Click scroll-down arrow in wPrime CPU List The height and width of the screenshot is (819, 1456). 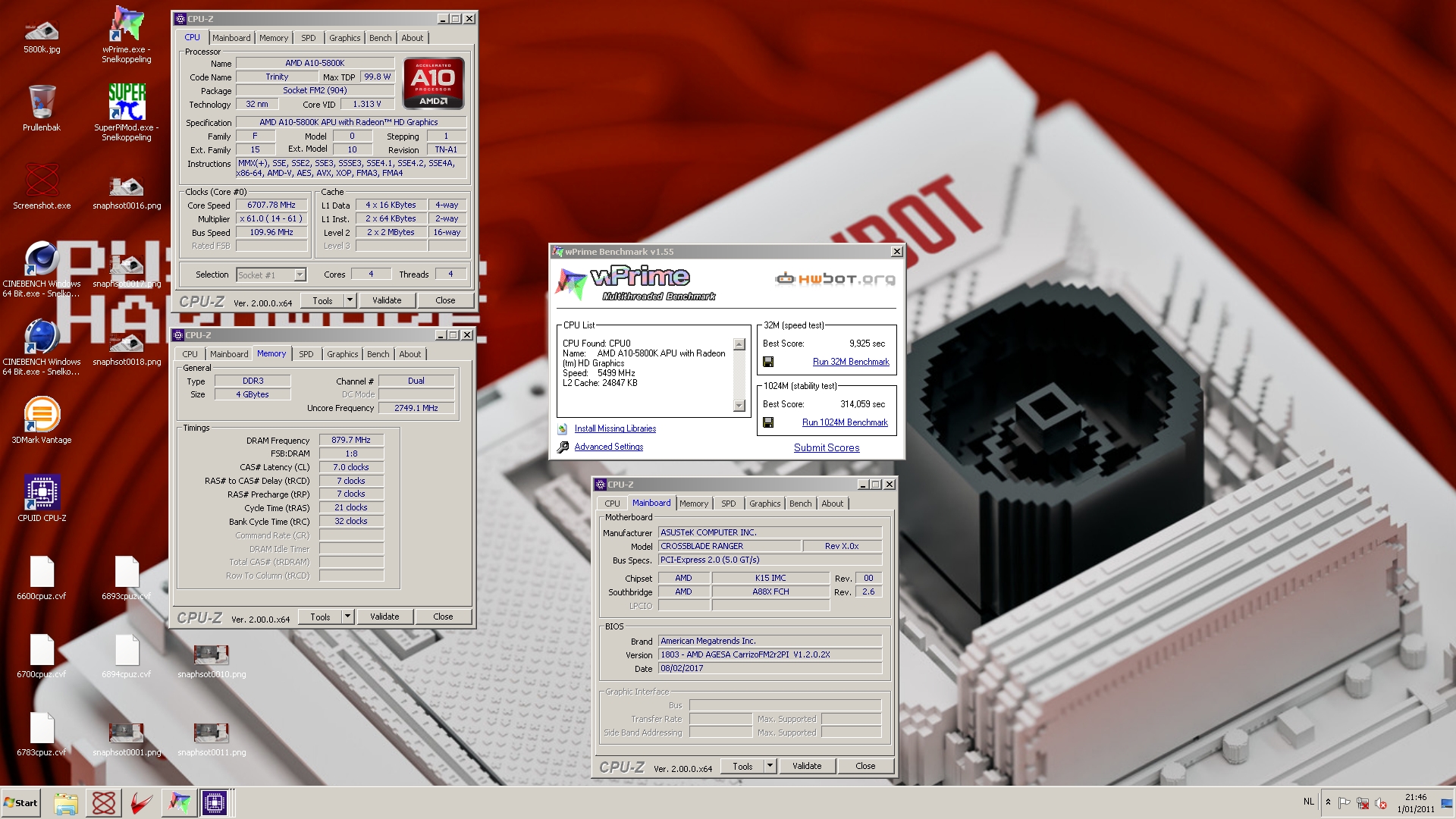tap(739, 406)
